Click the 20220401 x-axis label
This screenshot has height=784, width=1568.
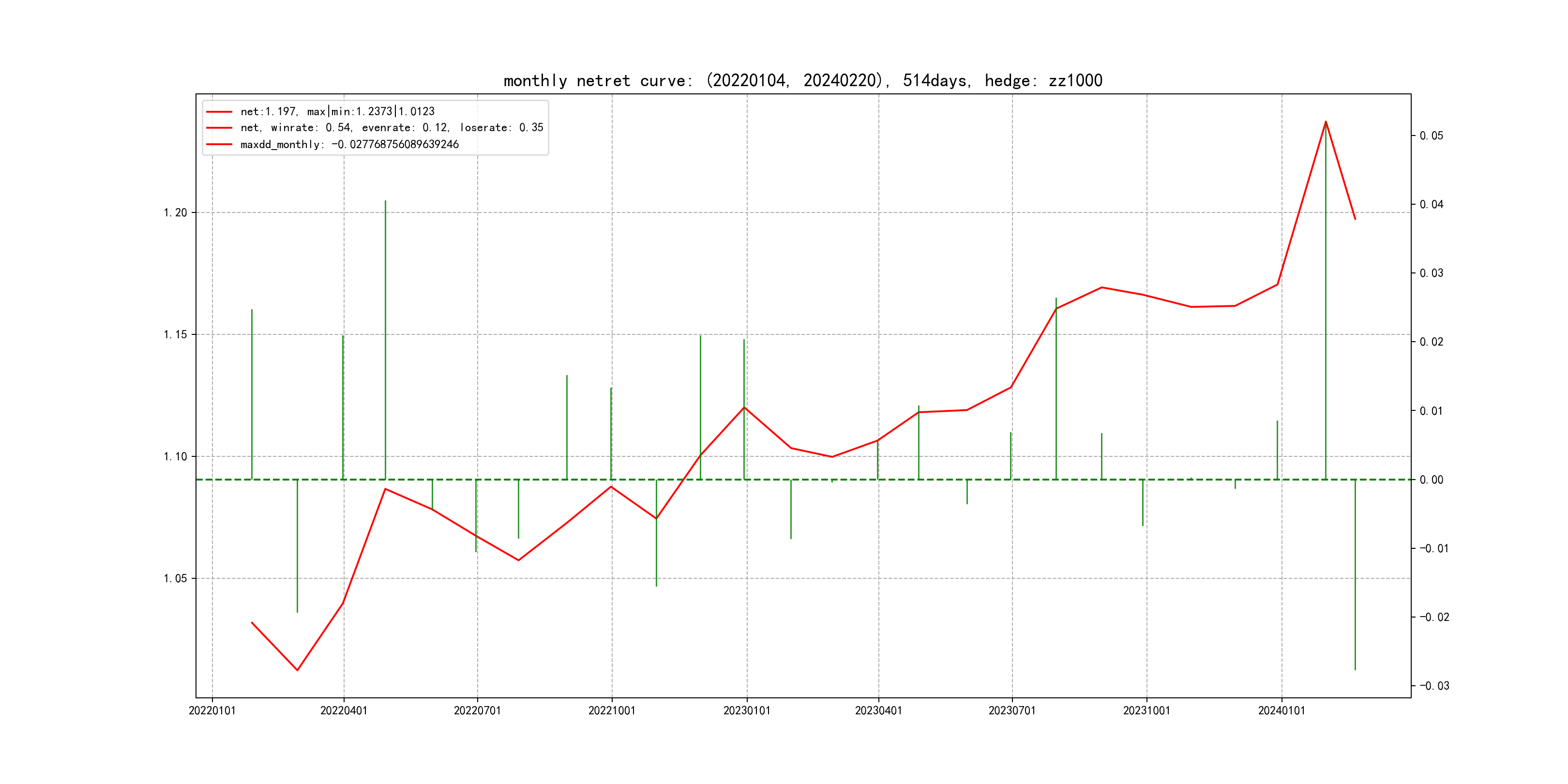click(x=344, y=710)
